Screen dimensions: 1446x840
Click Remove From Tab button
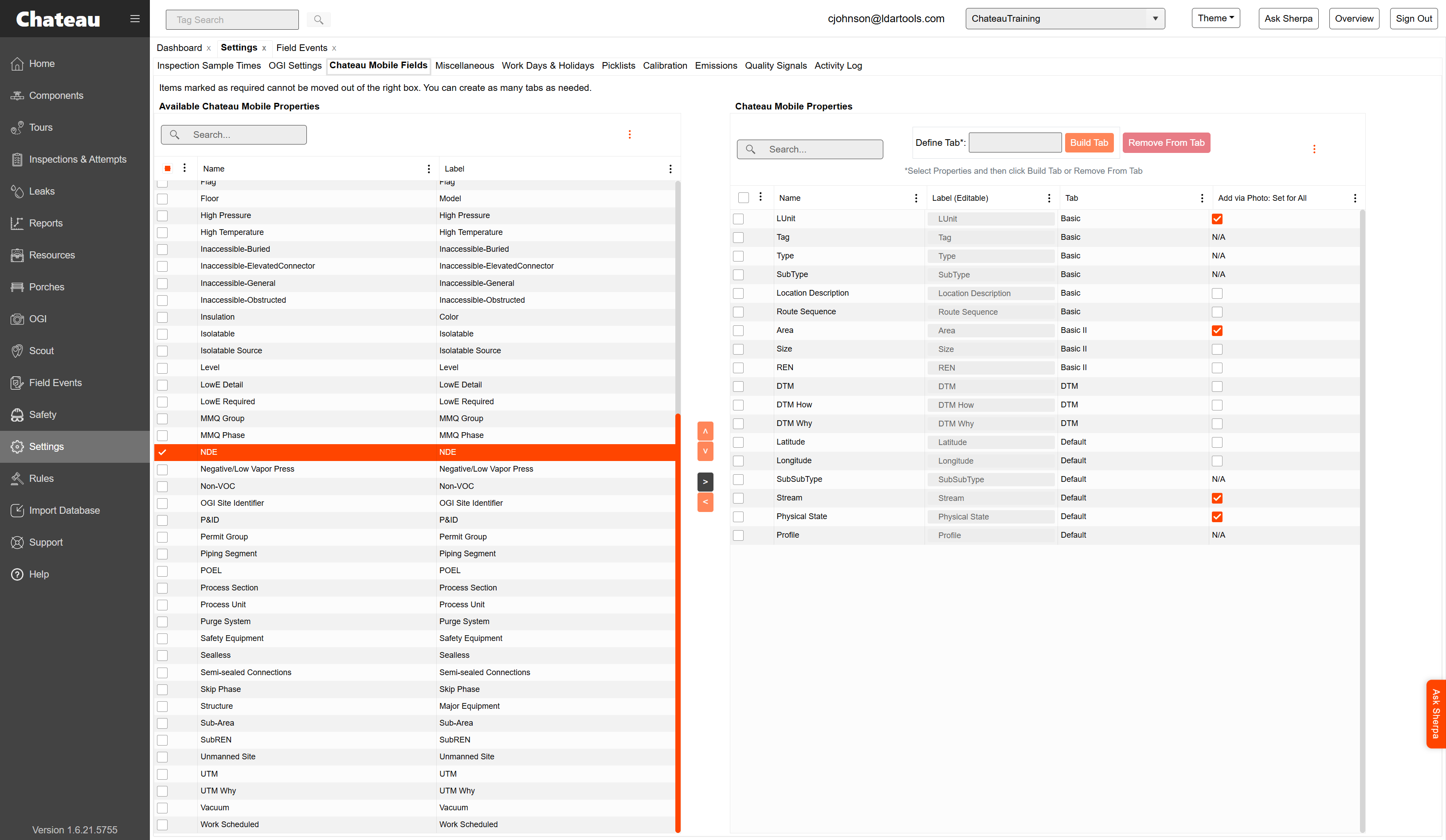[1166, 143]
